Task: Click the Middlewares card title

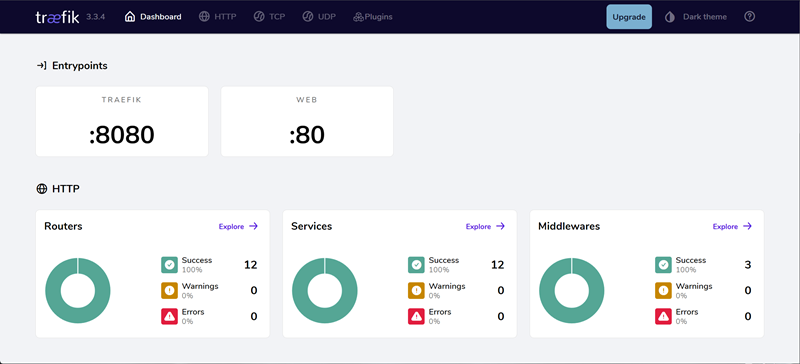Action: click(x=569, y=226)
